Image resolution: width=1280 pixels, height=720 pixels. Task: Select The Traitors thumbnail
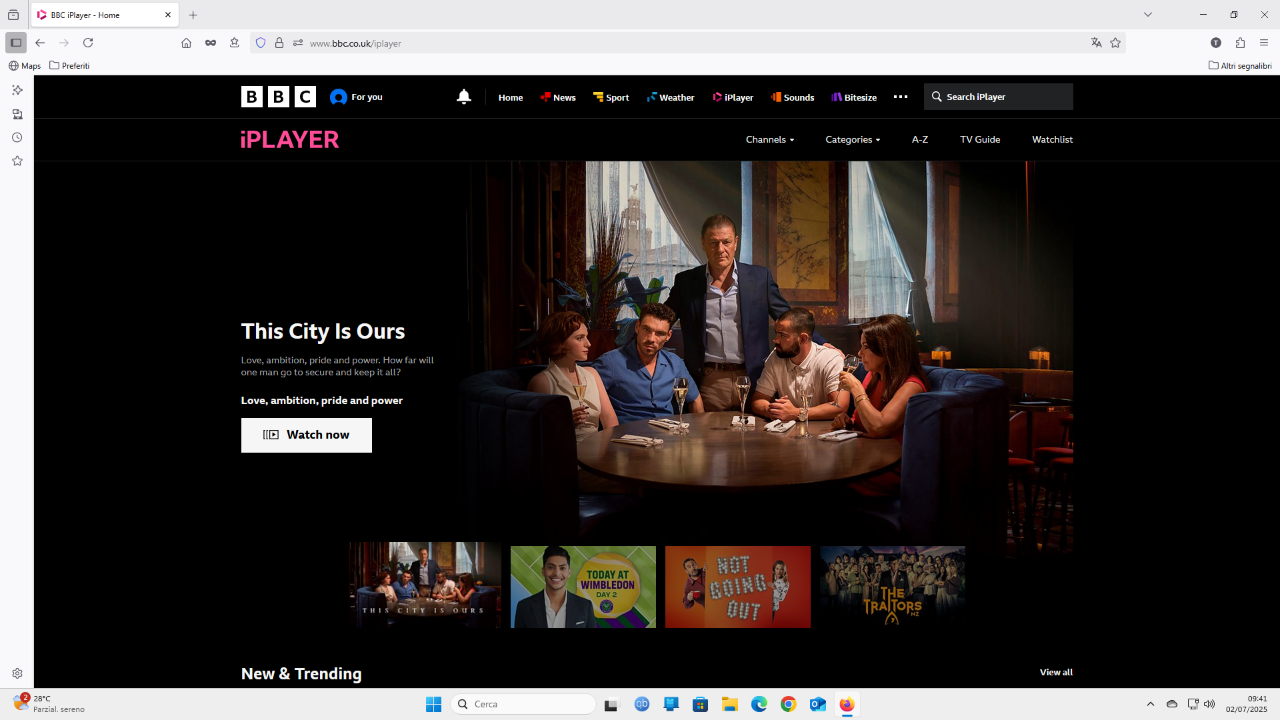pos(893,587)
